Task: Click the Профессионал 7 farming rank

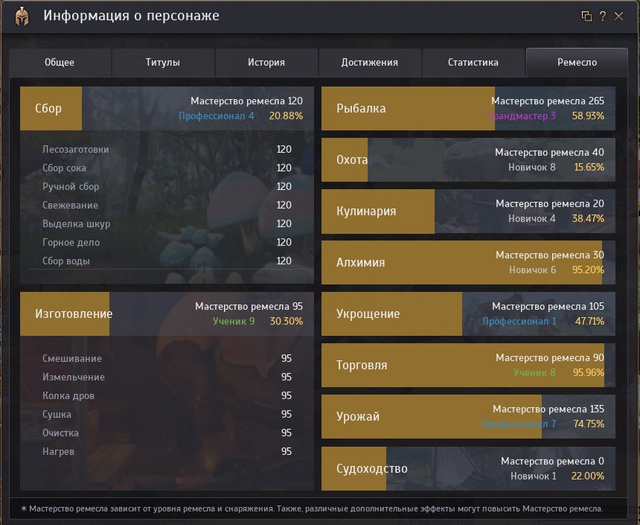Action: coord(519,425)
